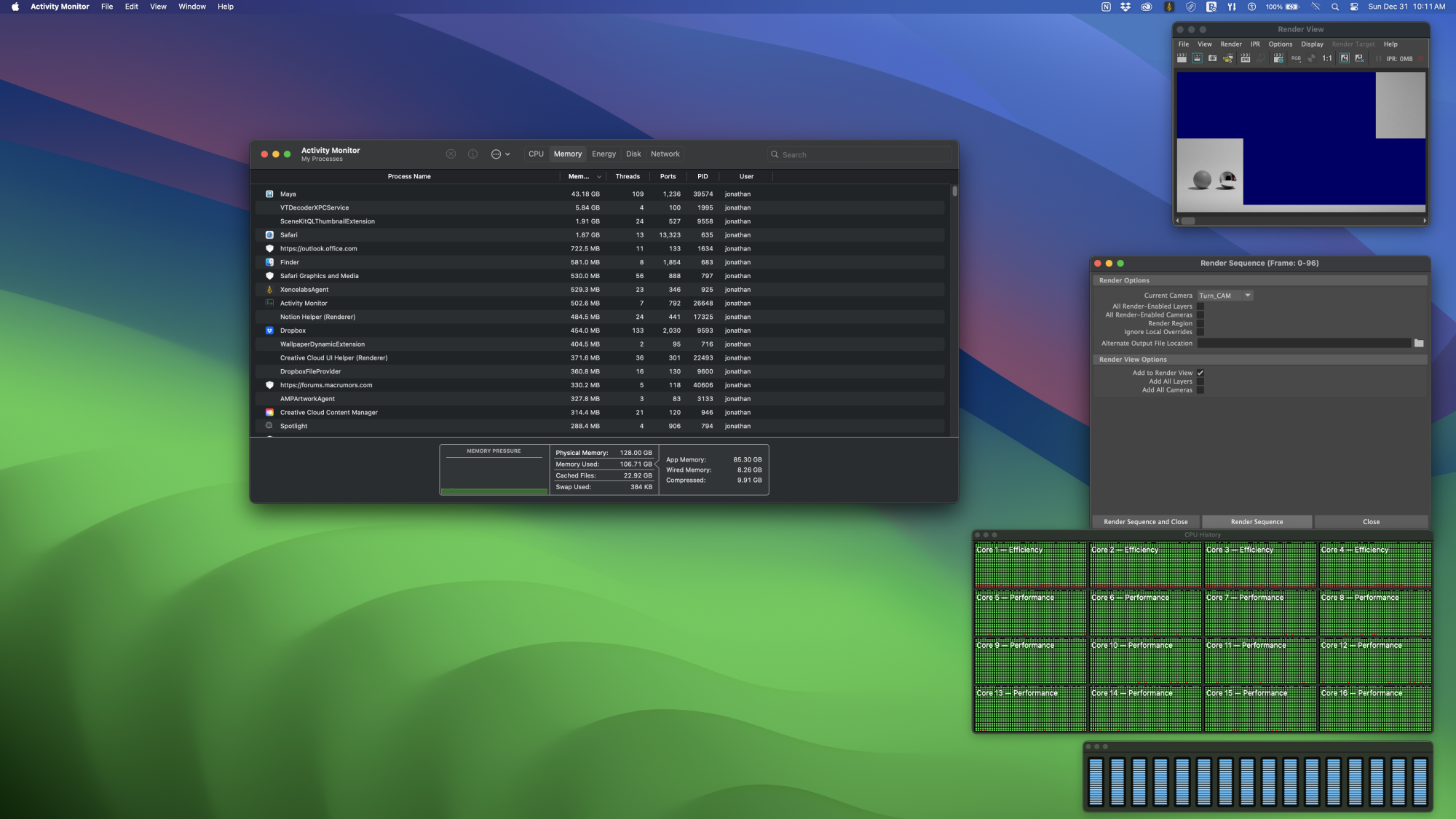This screenshot has width=1456, height=819.
Task: Browse alternate output file location folder icon
Action: [1419, 343]
